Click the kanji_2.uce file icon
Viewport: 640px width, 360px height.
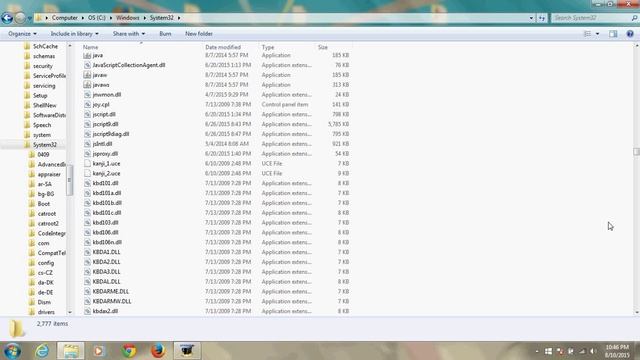(x=87, y=173)
